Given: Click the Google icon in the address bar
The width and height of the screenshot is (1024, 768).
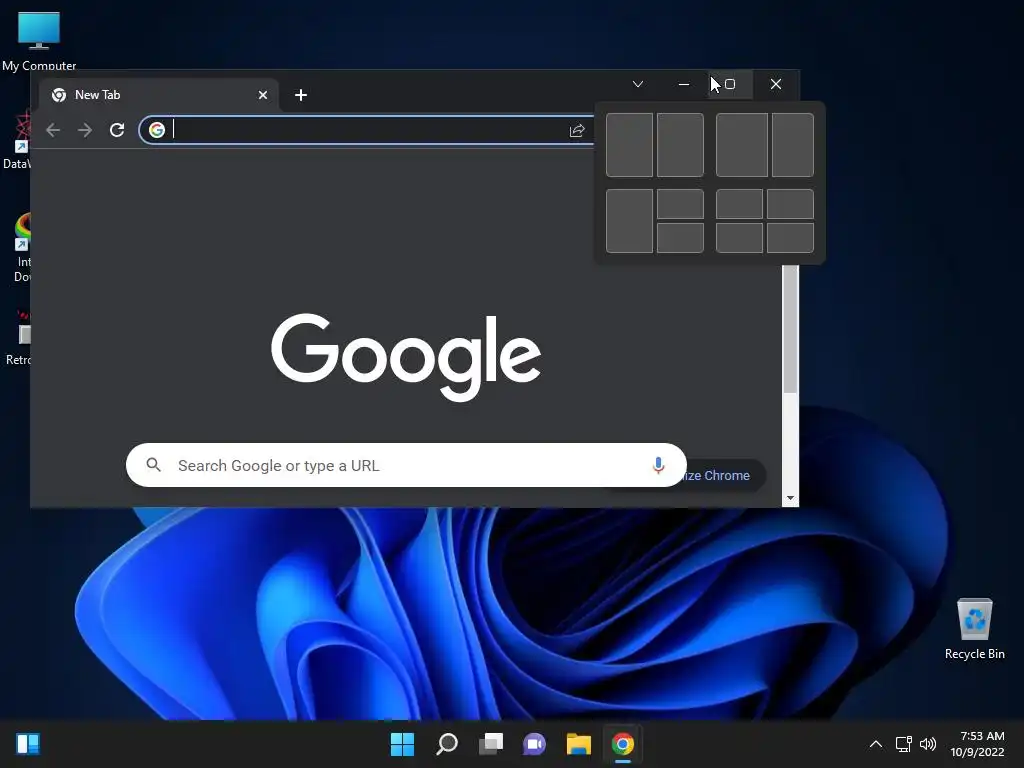Looking at the screenshot, I should click(x=157, y=130).
